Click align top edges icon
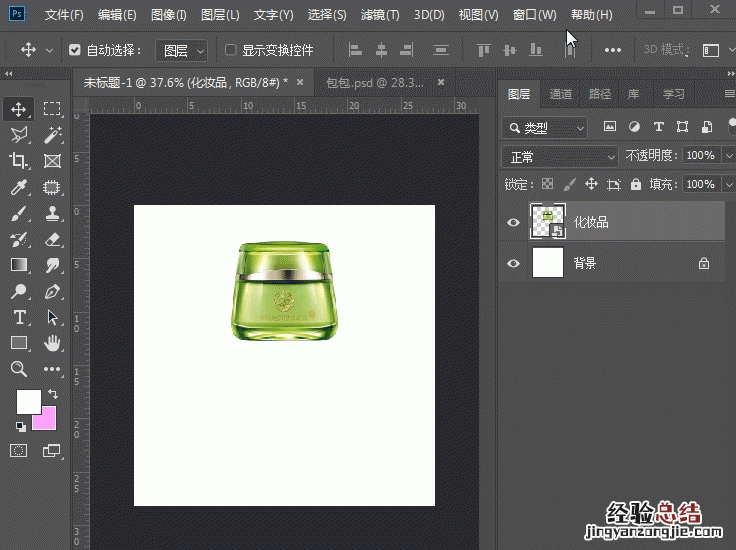Screen dimensions: 736x550 [x=483, y=50]
